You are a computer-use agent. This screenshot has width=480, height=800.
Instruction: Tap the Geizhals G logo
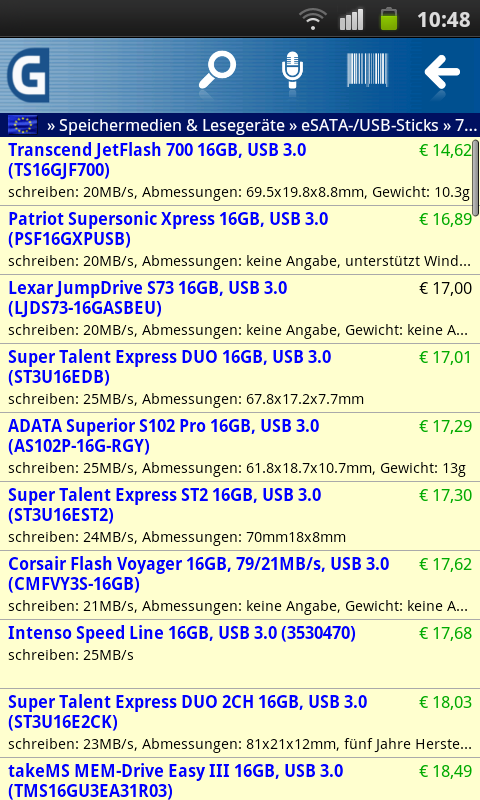pyautogui.click(x=28, y=75)
